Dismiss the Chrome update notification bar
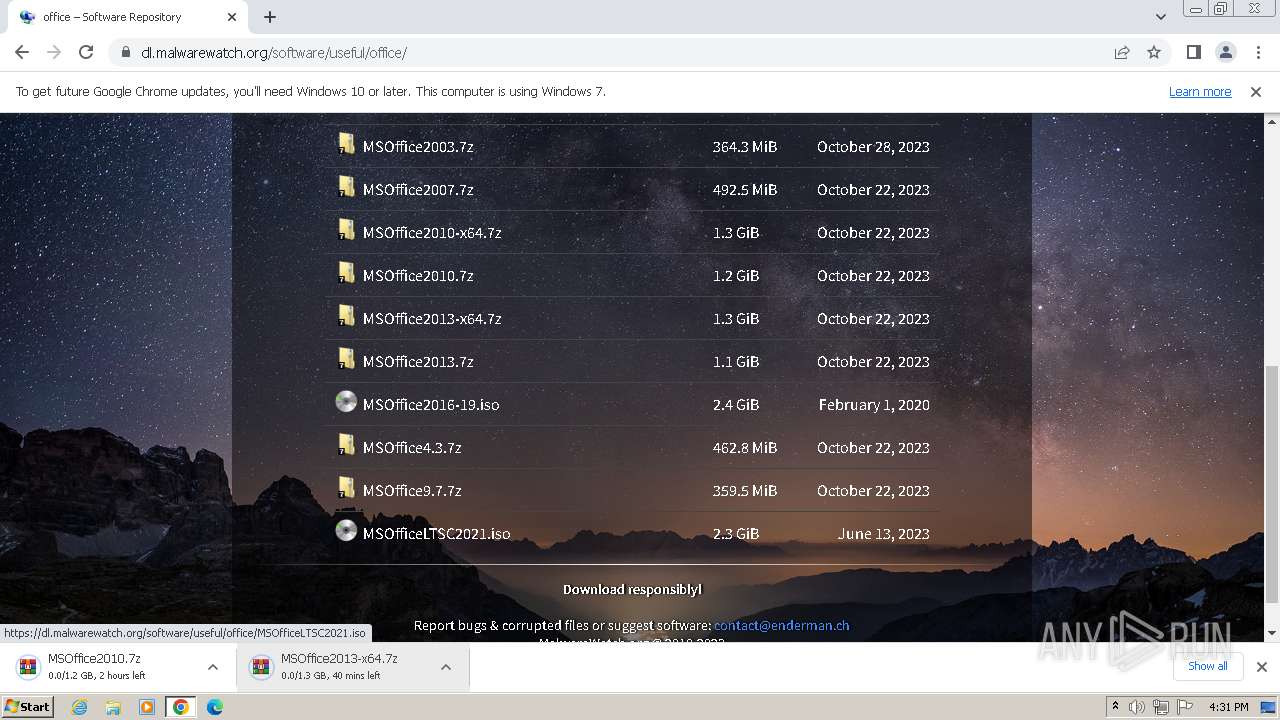This screenshot has height=720, width=1280. (x=1256, y=91)
